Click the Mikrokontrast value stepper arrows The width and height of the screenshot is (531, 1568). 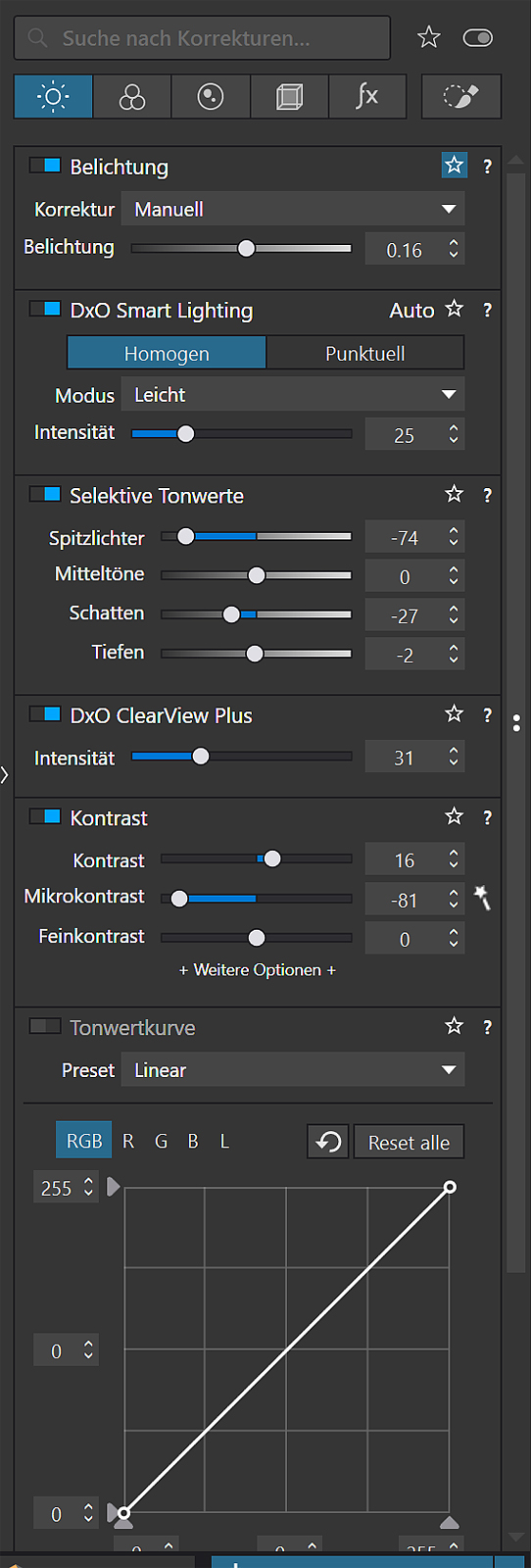[x=454, y=899]
